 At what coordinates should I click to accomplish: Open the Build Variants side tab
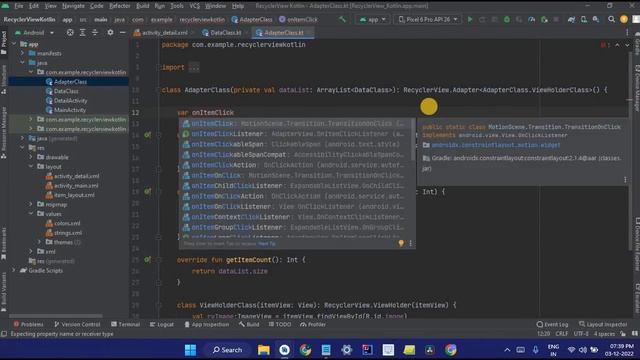click(4, 291)
